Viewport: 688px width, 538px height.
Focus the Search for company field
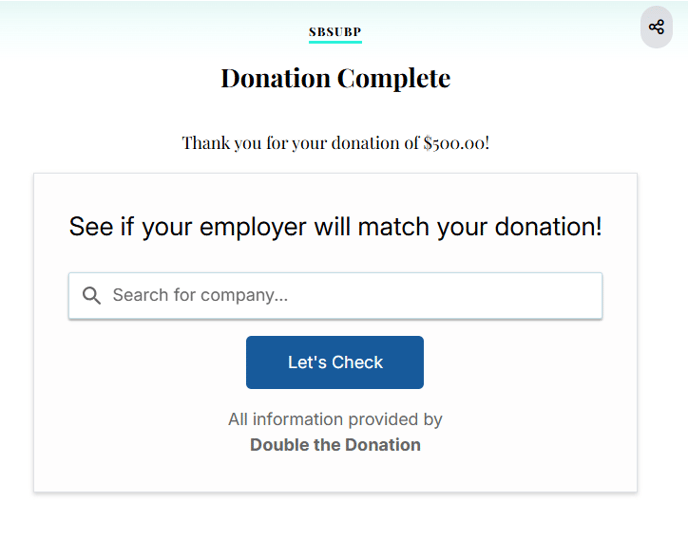[335, 296]
